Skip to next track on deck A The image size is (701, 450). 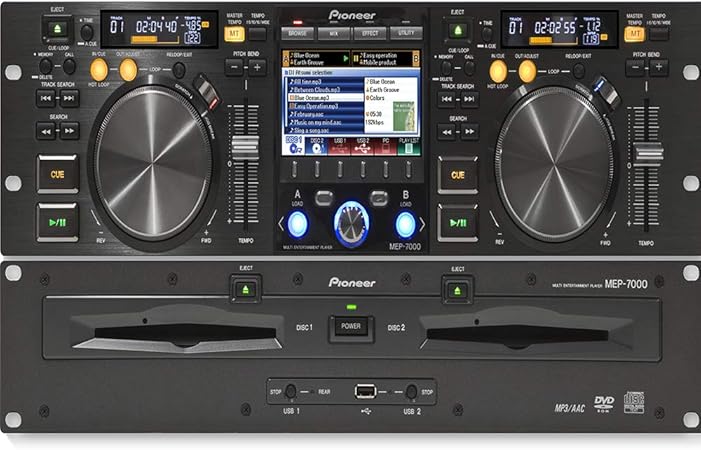pos(69,98)
